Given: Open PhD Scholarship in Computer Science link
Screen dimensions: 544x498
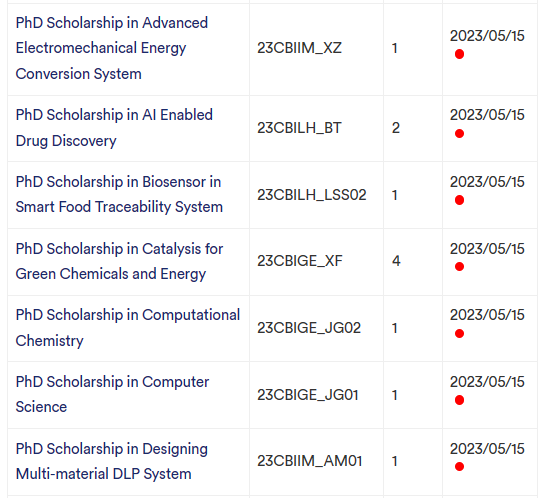Looking at the screenshot, I should point(112,394).
